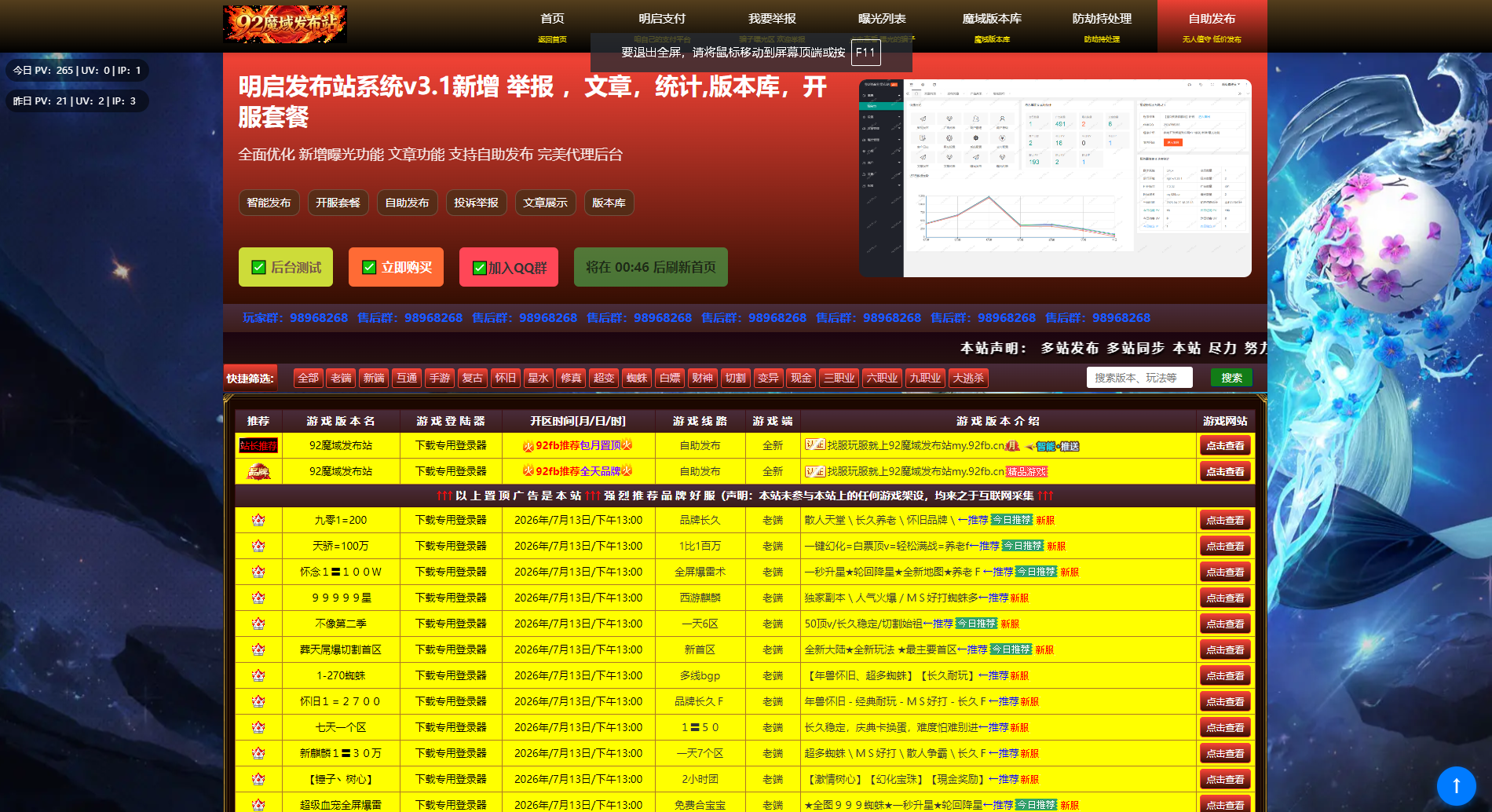Image resolution: width=1492 pixels, height=812 pixels.
Task: Click the check icon on 加入QQ群
Action: click(x=479, y=268)
